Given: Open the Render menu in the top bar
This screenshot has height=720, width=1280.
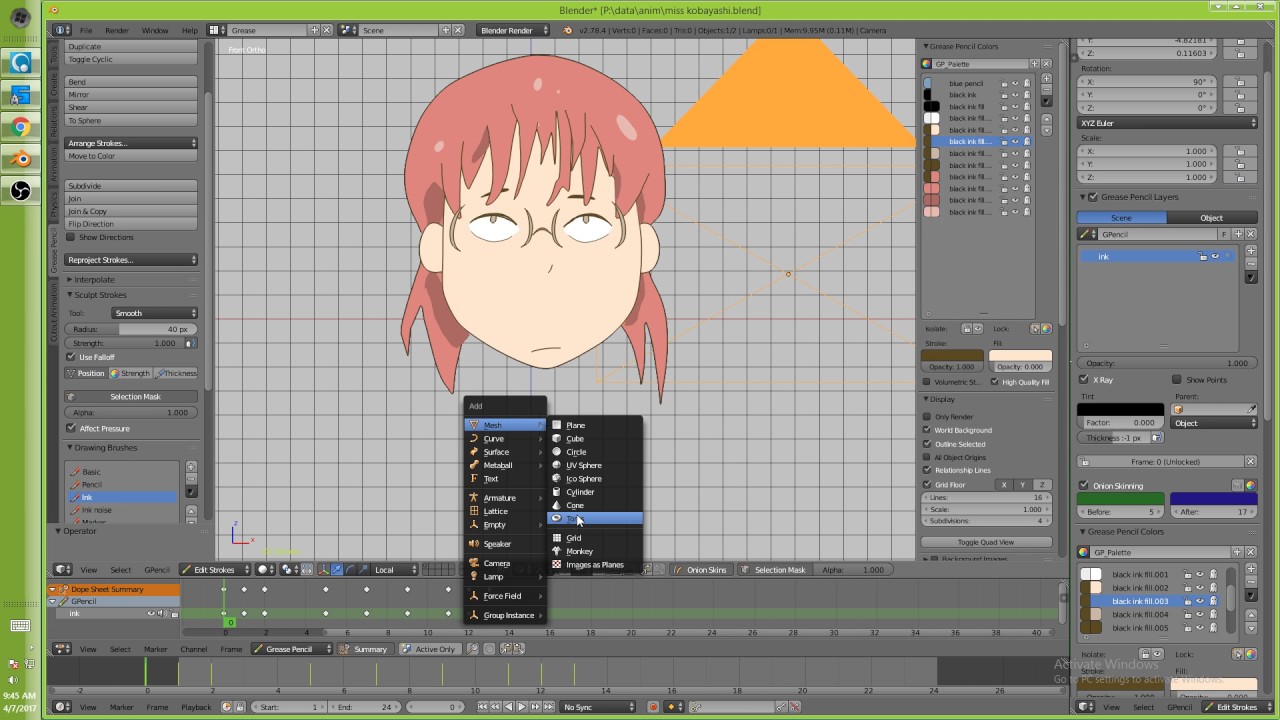Looking at the screenshot, I should pyautogui.click(x=117, y=30).
